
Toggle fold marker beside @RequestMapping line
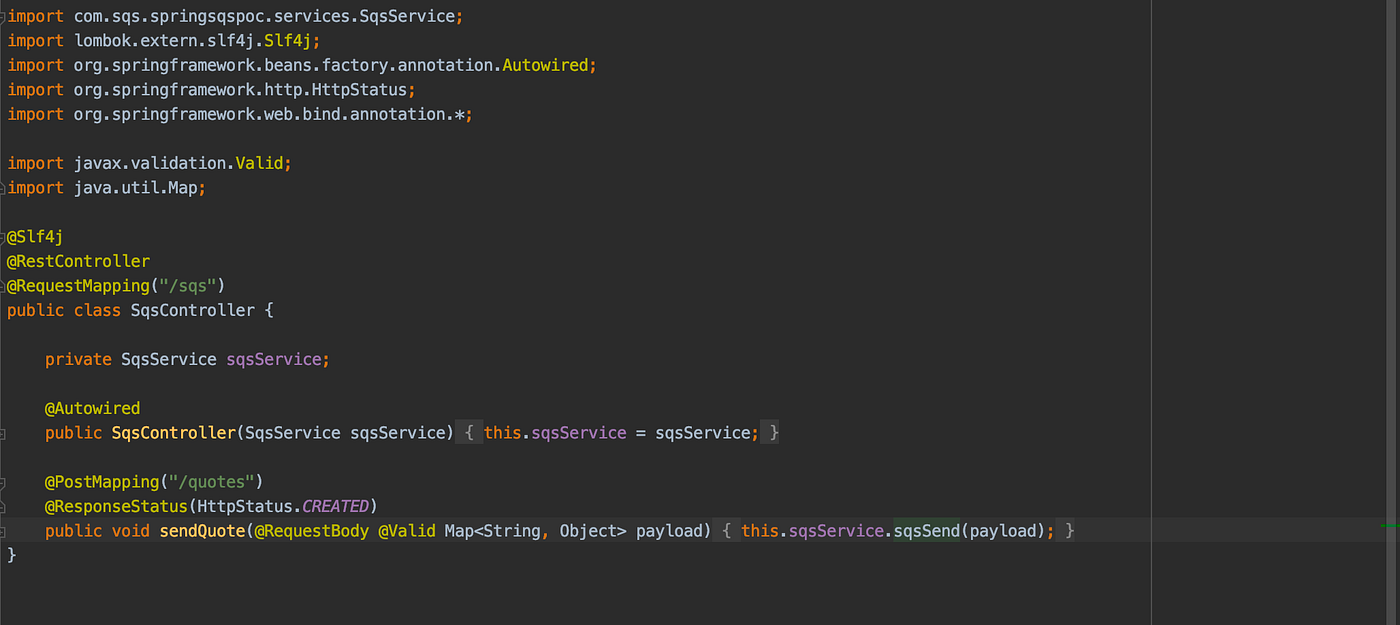click(x=3, y=286)
